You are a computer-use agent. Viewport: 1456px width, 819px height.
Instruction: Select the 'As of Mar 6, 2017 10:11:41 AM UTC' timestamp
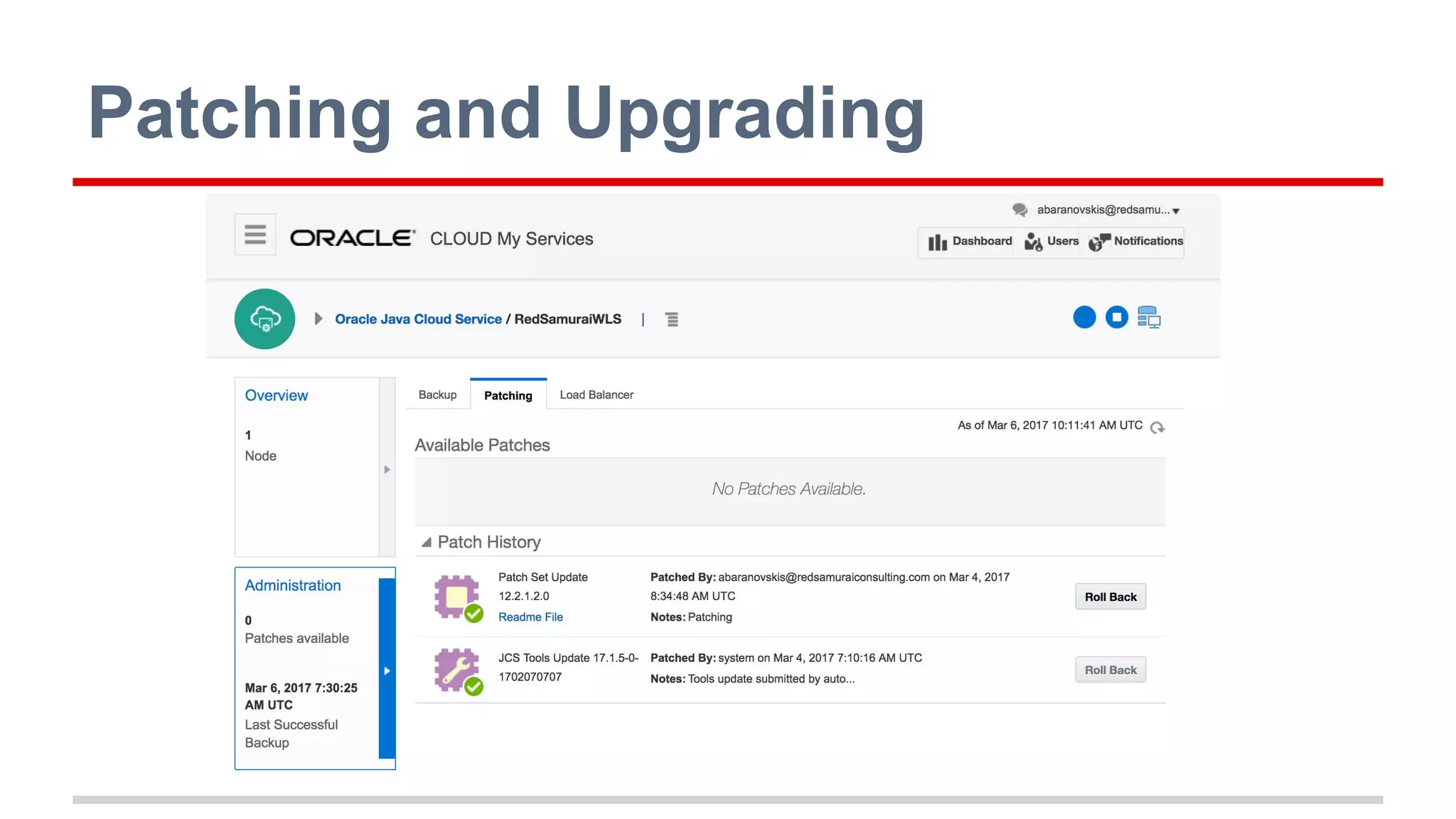click(x=1049, y=425)
